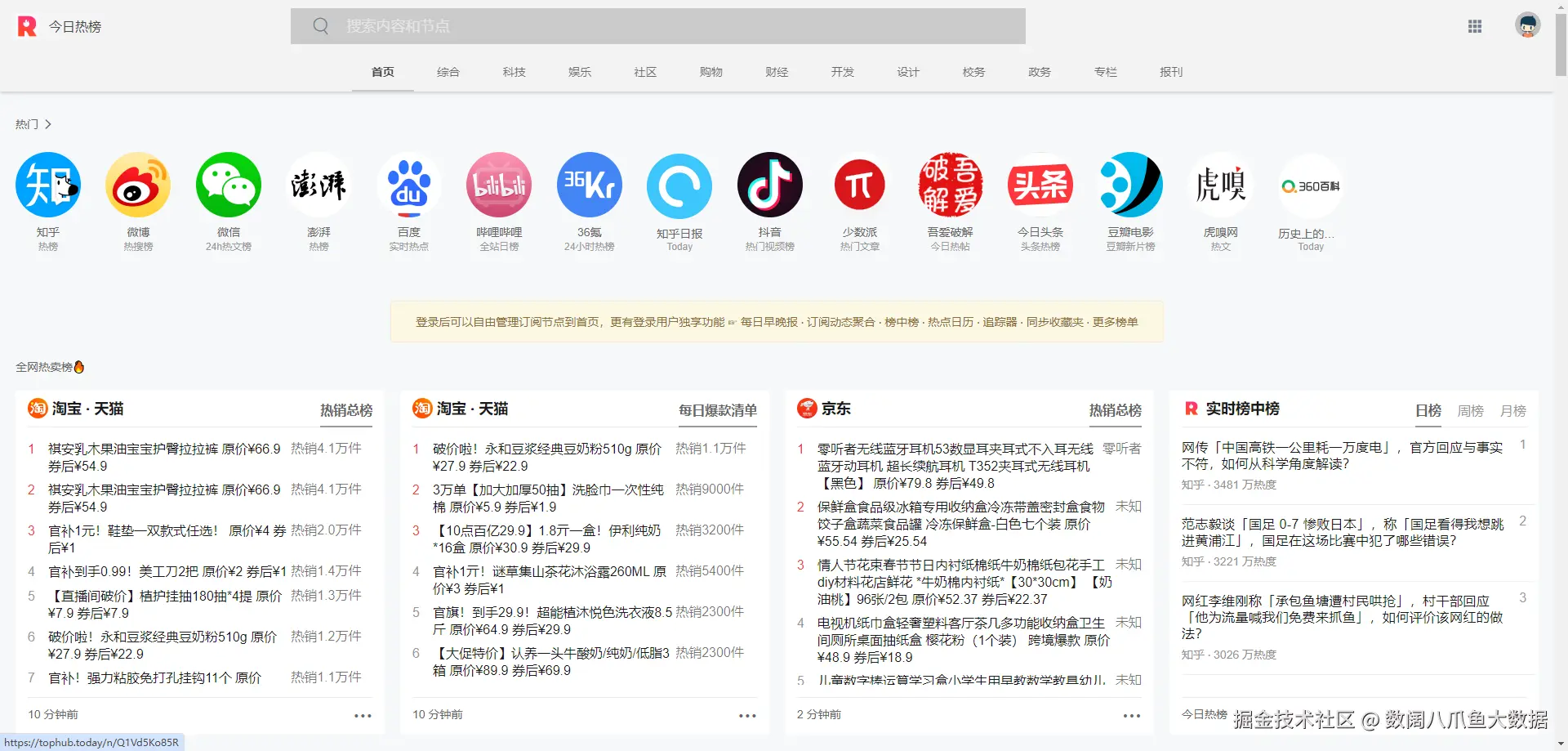The height and width of the screenshot is (751, 1568).
Task: Switch to the 开发 tab
Action: 843,72
